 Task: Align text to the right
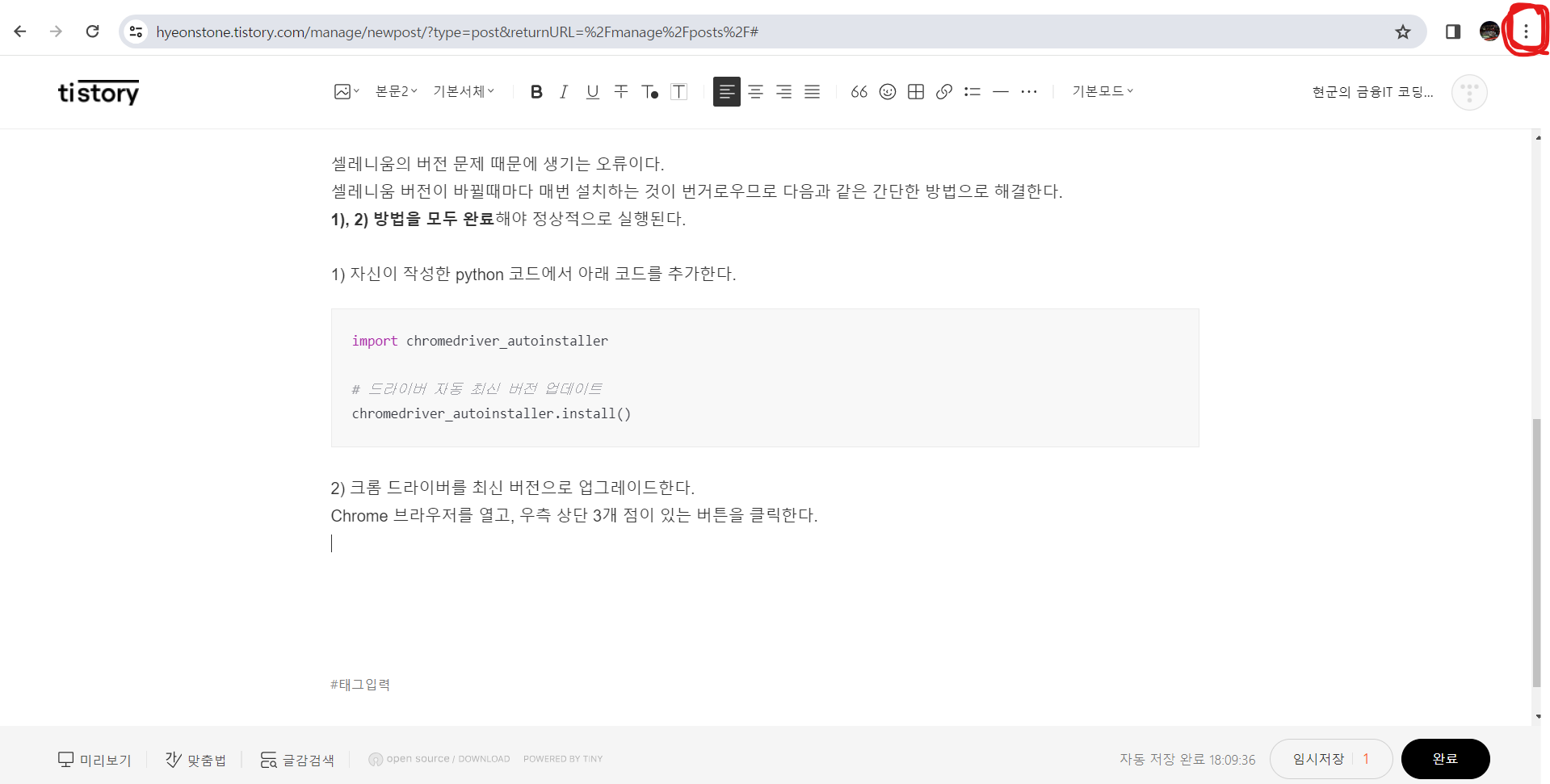pos(783,92)
